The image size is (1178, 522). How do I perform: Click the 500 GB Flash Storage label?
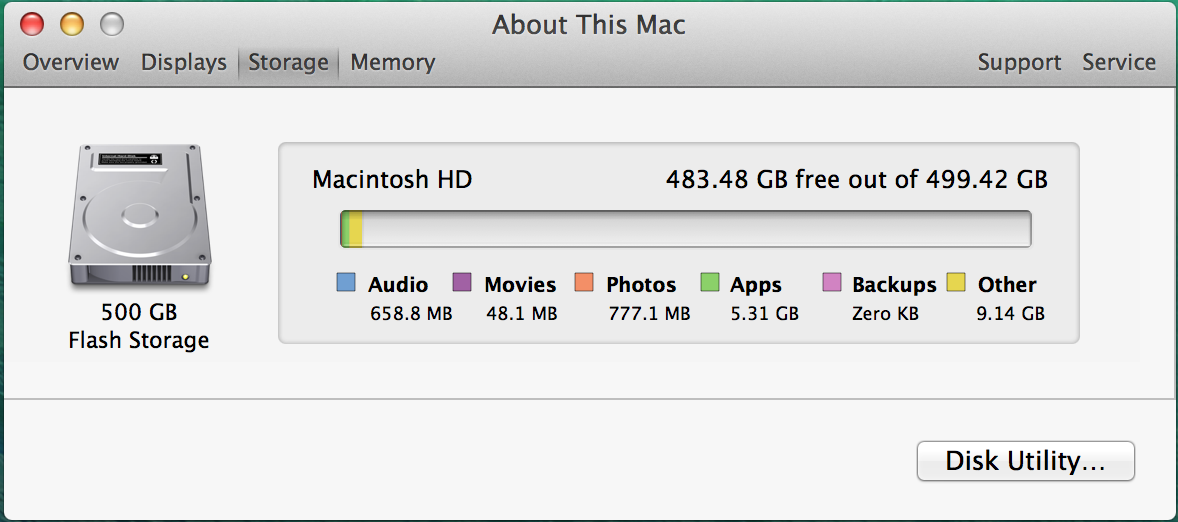tap(139, 326)
